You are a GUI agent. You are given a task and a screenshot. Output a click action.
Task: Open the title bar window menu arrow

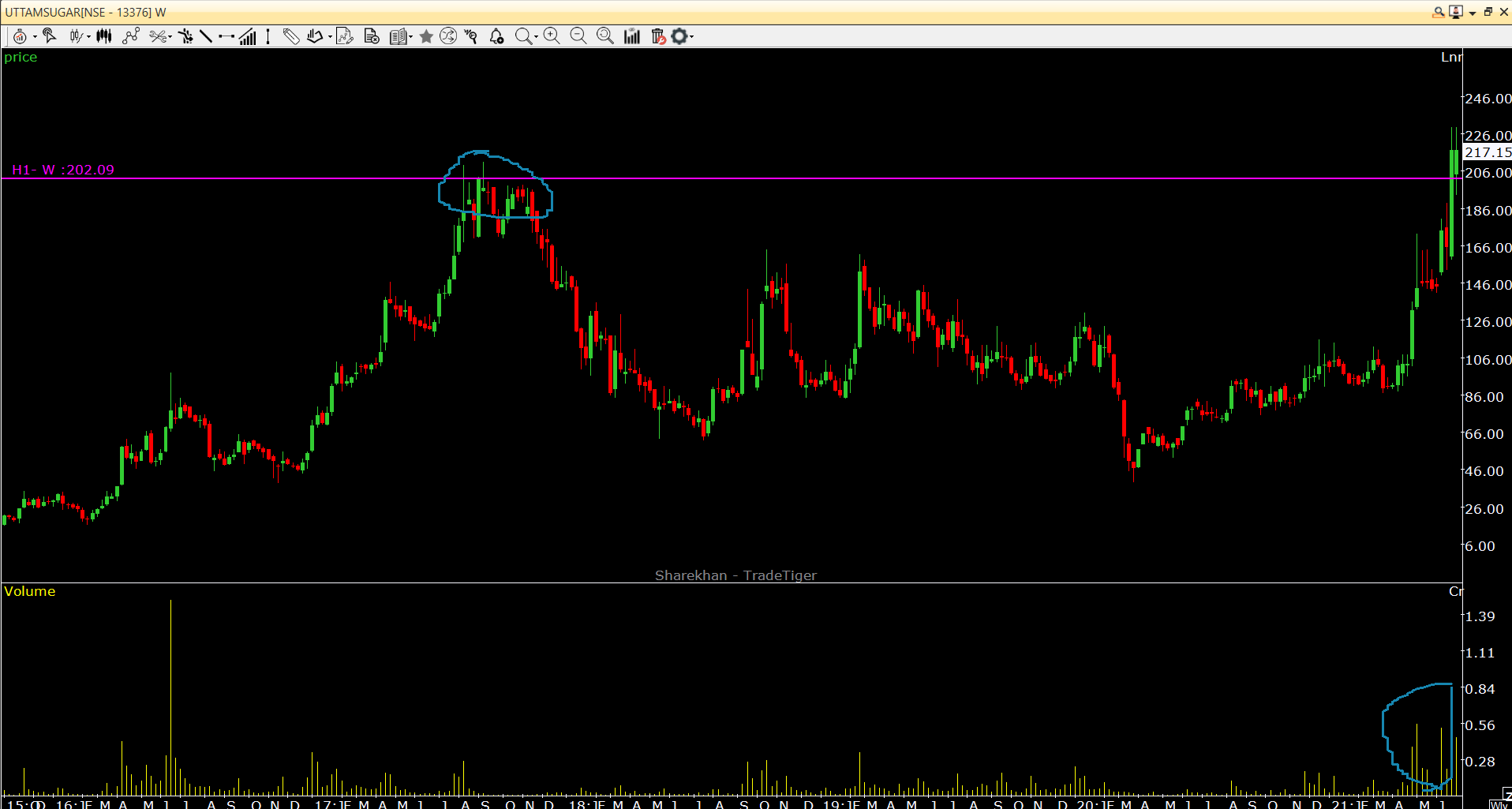point(1473,12)
